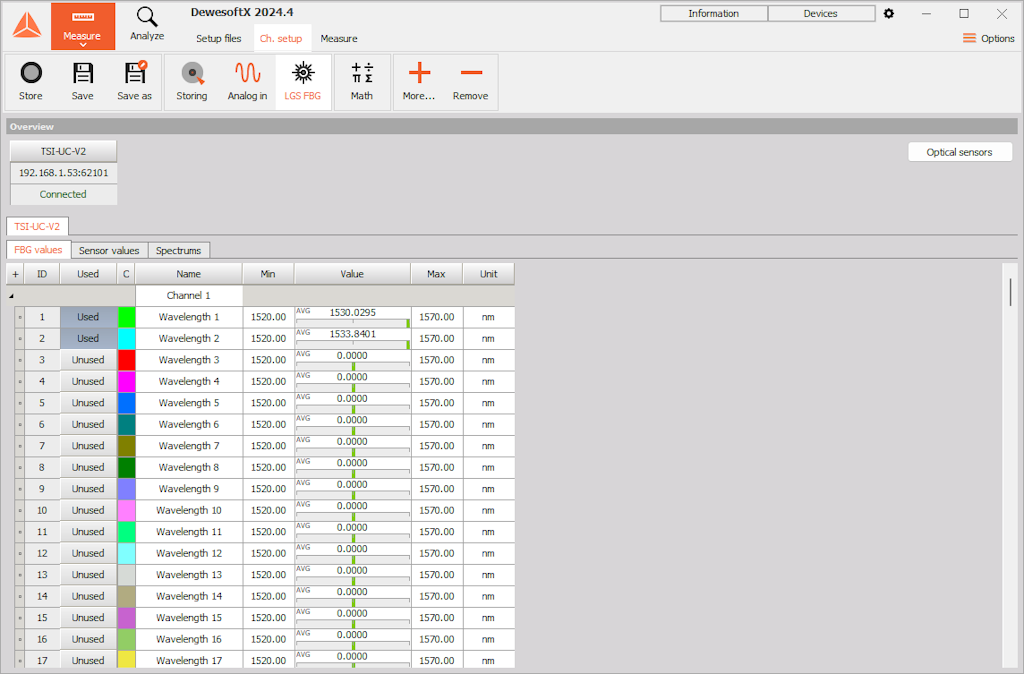Change Wavelength 4 magenta color swatch
This screenshot has height=674, width=1024.
(x=127, y=381)
